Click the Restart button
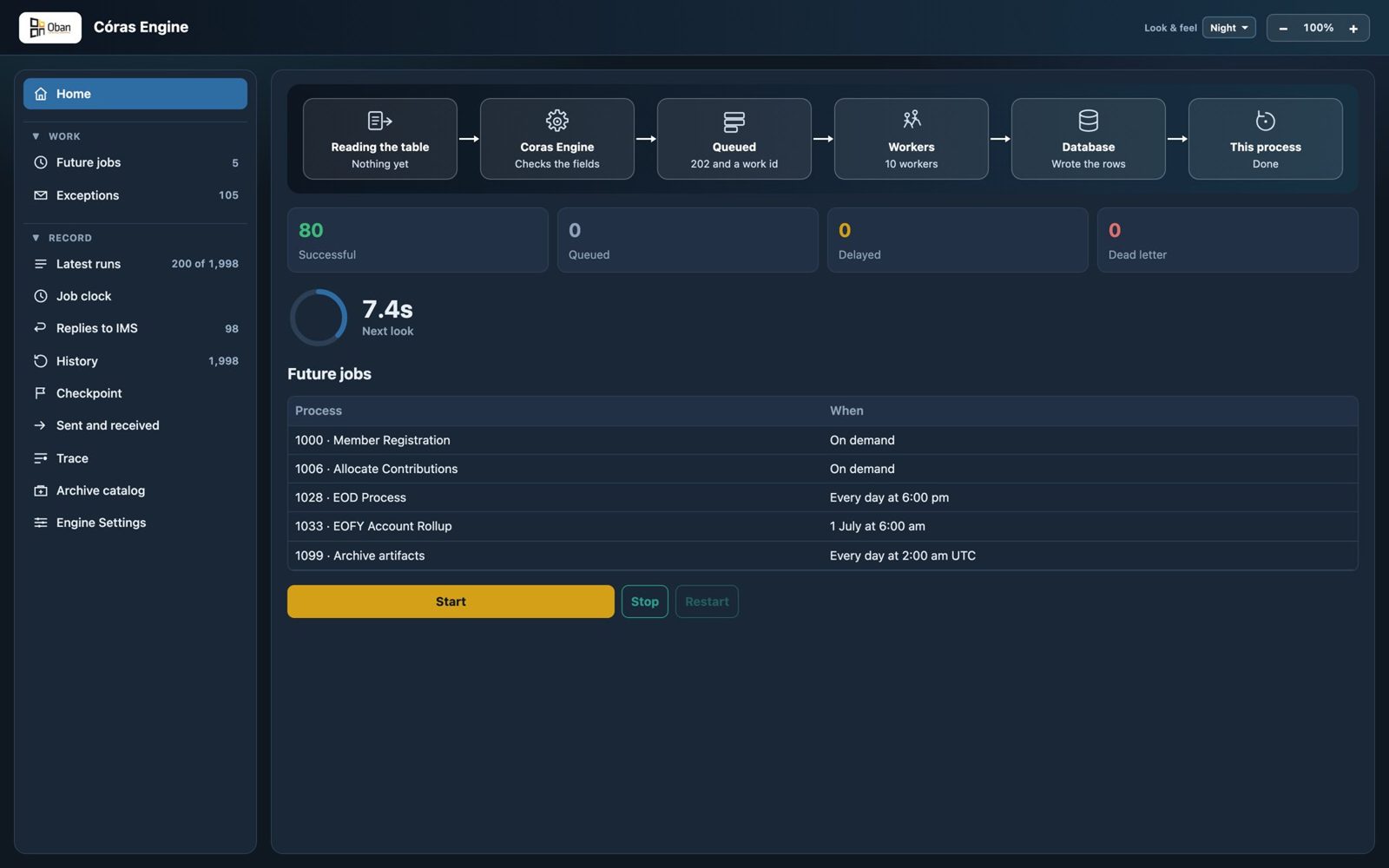This screenshot has height=868, width=1389. (707, 602)
